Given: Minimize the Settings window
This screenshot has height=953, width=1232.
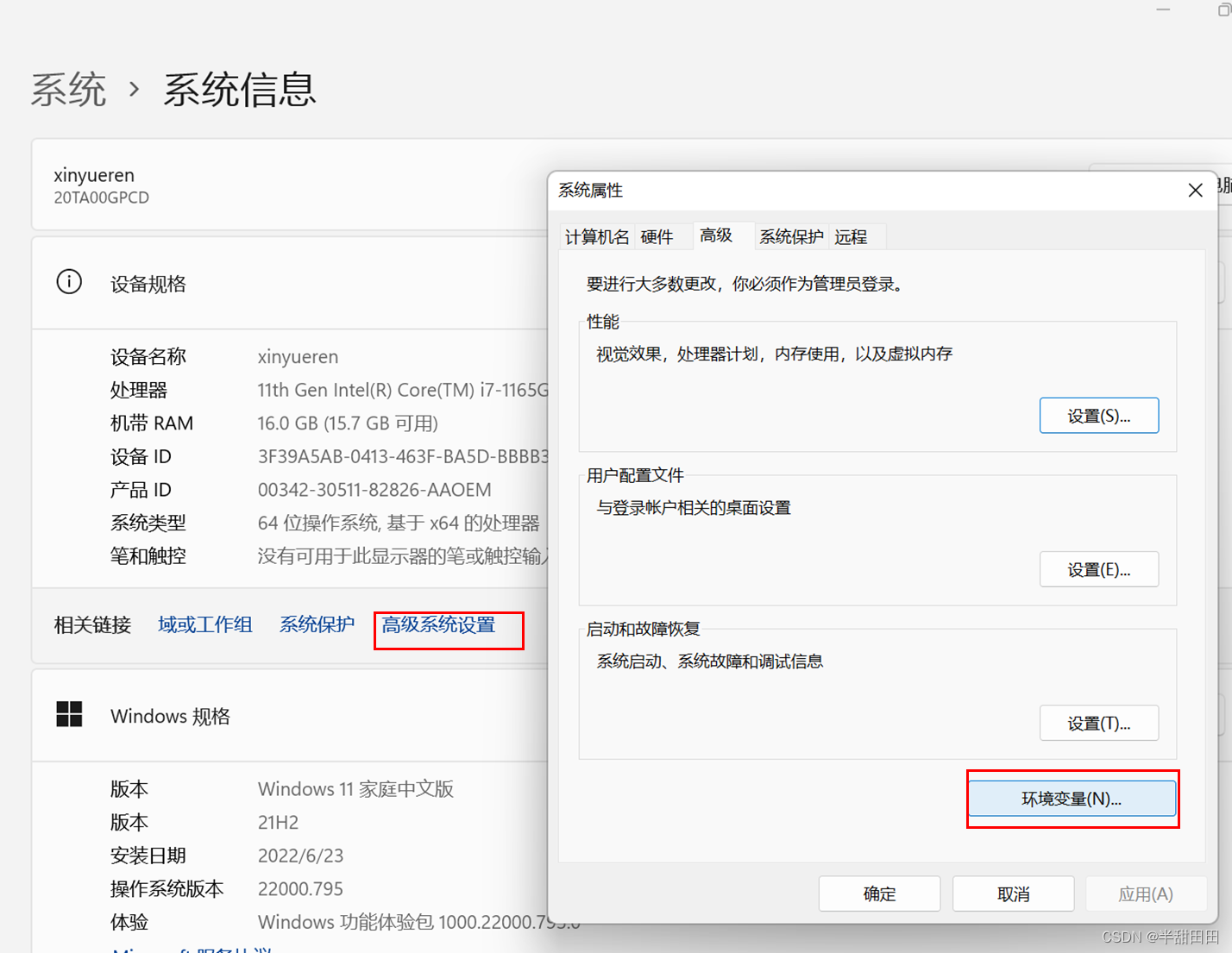Looking at the screenshot, I should [x=1163, y=9].
